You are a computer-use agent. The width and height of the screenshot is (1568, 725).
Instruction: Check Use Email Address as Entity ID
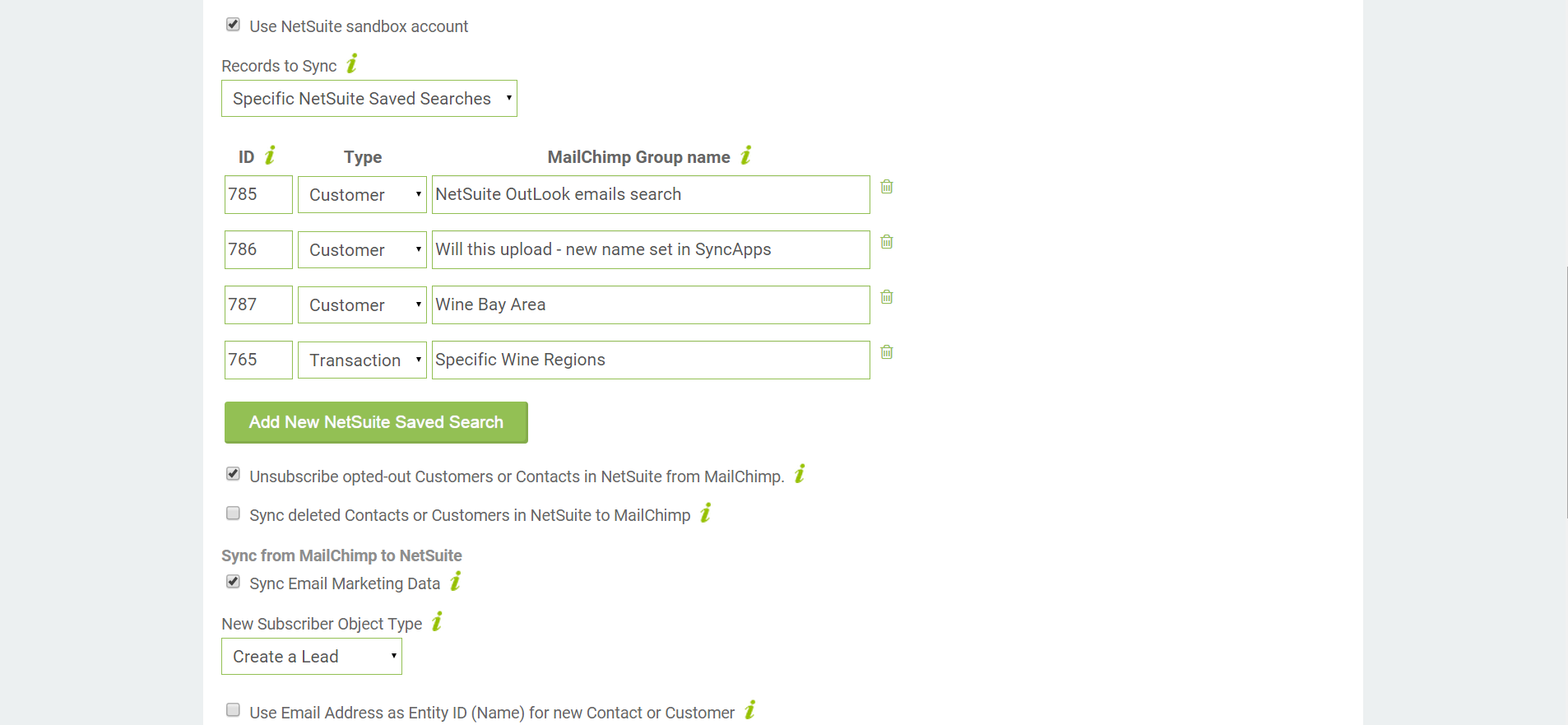[234, 710]
